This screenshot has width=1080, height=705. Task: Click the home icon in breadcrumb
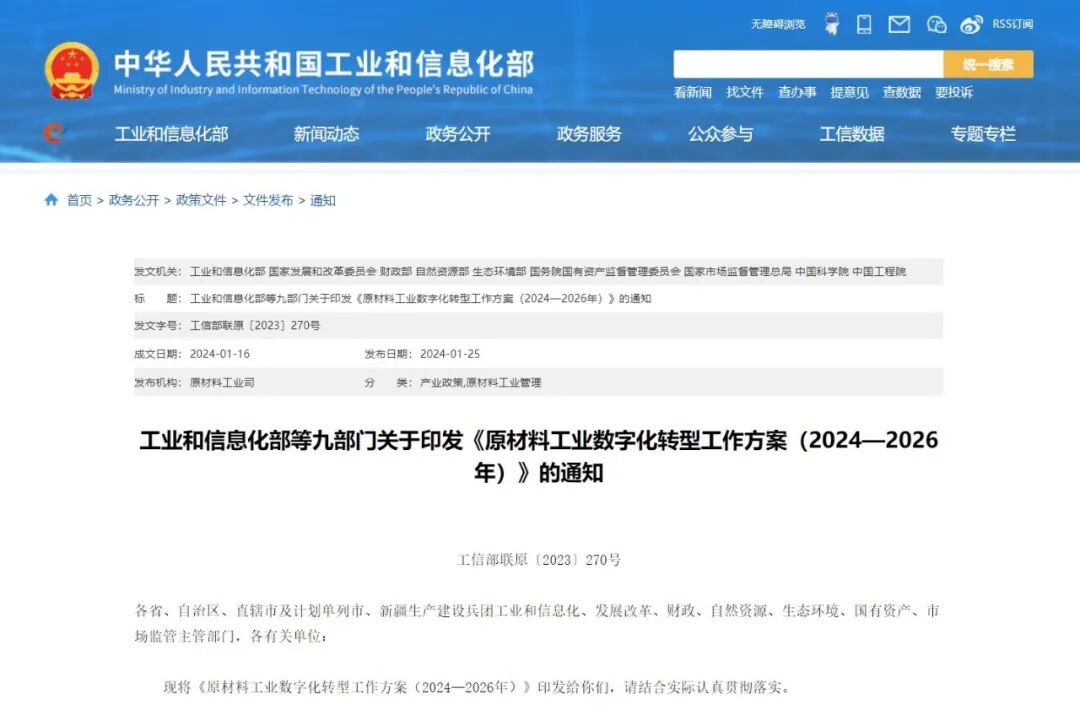click(51, 200)
